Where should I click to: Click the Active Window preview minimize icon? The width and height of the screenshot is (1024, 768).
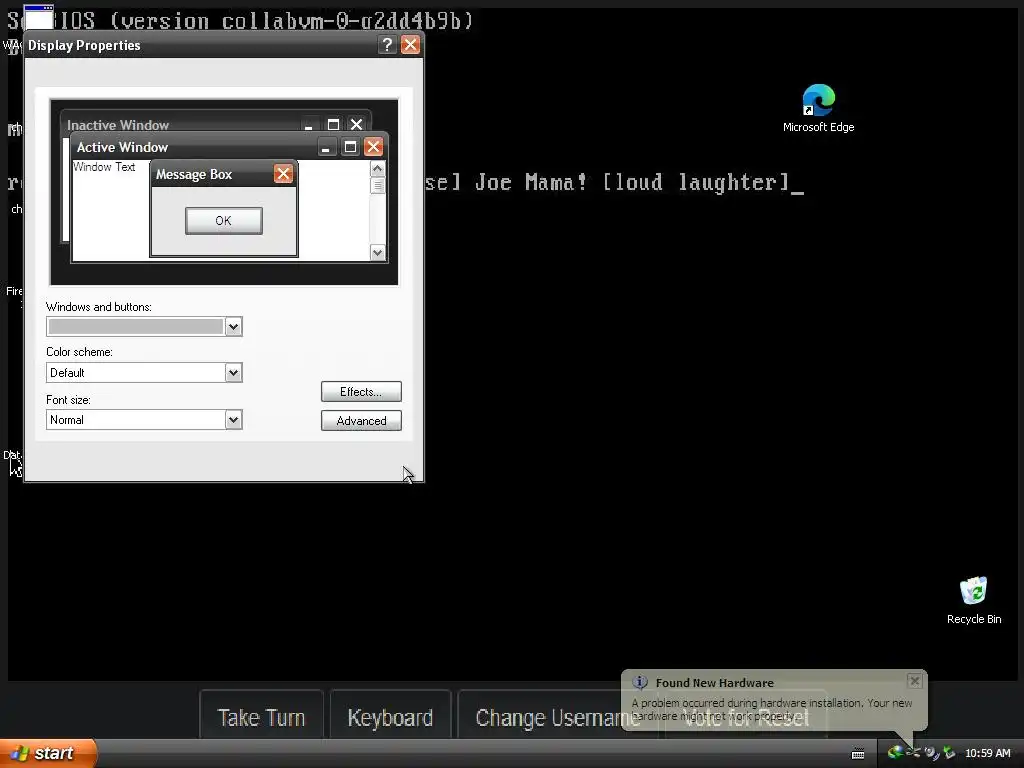click(x=327, y=147)
